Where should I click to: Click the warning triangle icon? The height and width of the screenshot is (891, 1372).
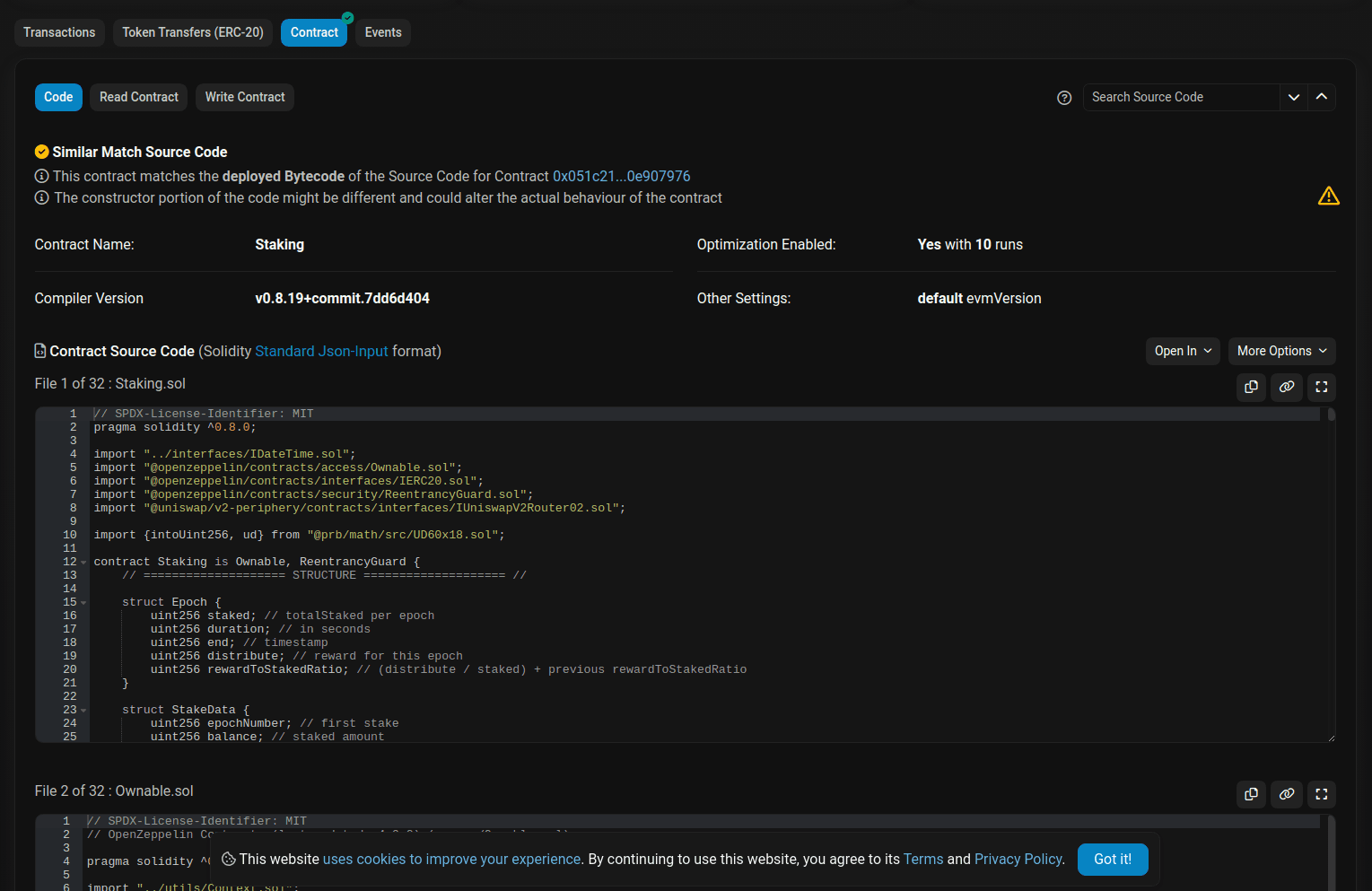(1328, 195)
